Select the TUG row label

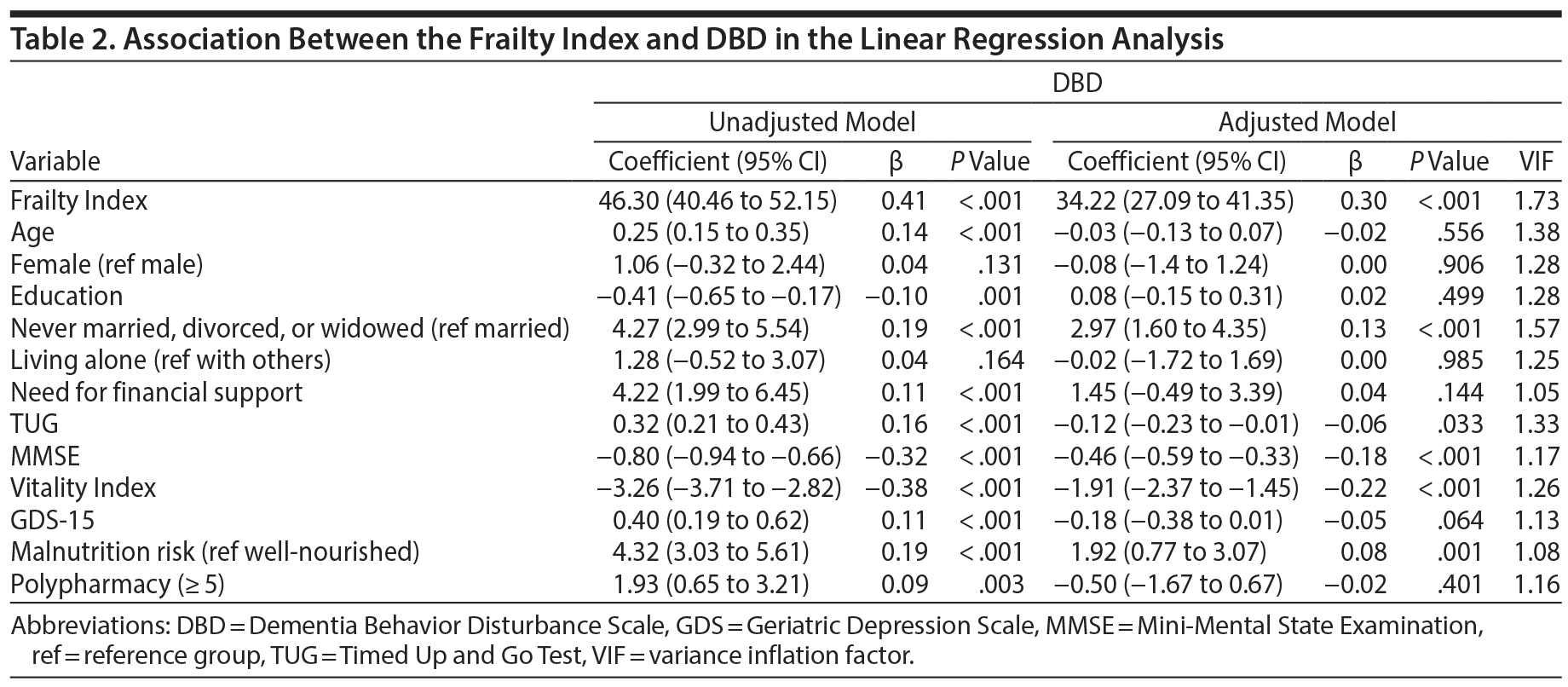(34, 424)
